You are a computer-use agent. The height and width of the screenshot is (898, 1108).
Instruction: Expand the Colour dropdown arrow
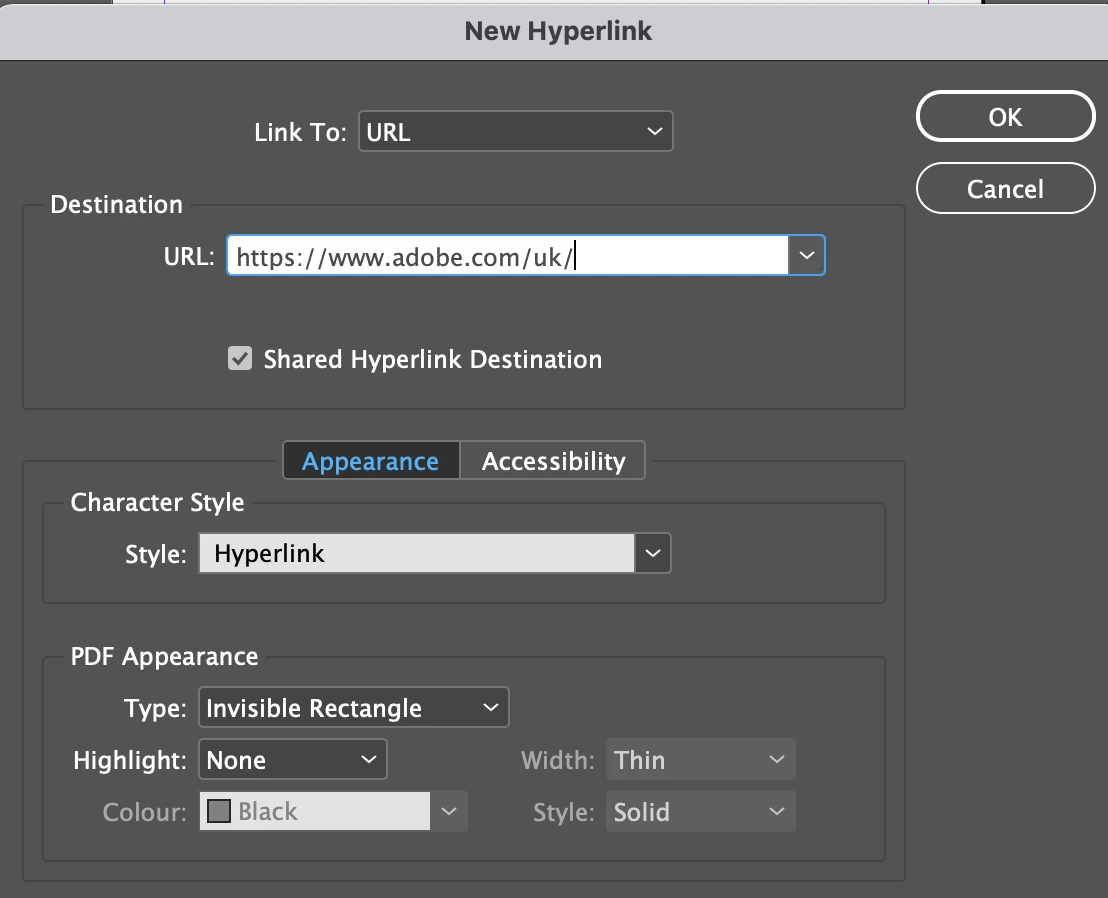click(x=449, y=811)
